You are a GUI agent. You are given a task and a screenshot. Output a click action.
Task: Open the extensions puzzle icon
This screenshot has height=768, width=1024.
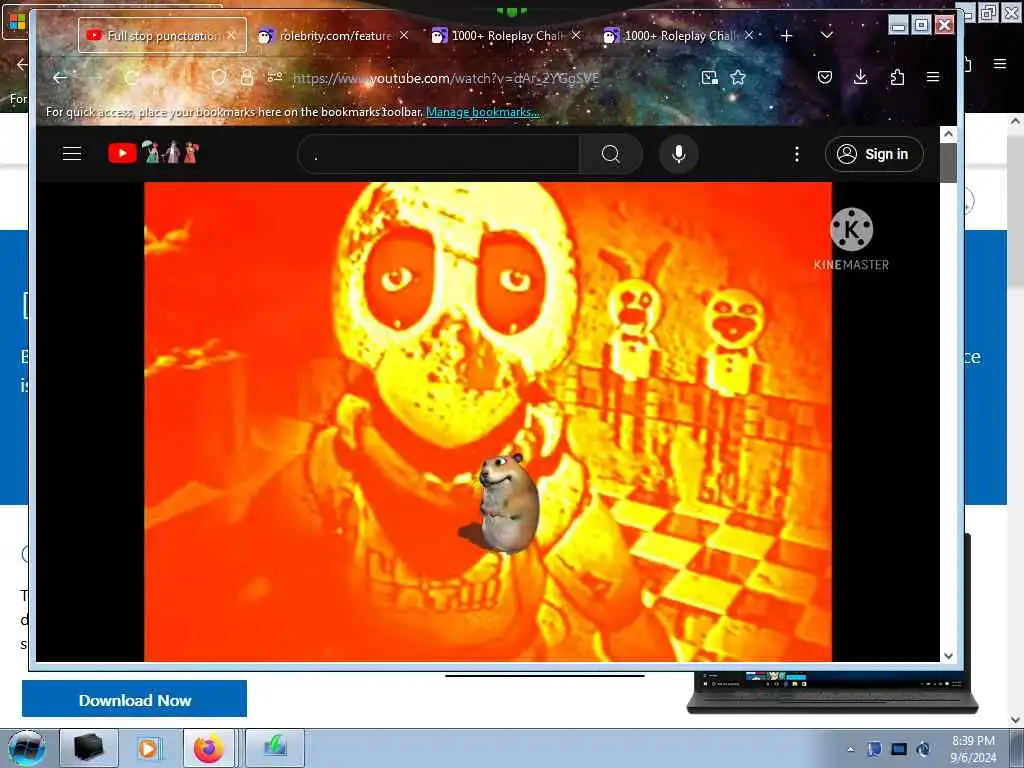tap(897, 78)
